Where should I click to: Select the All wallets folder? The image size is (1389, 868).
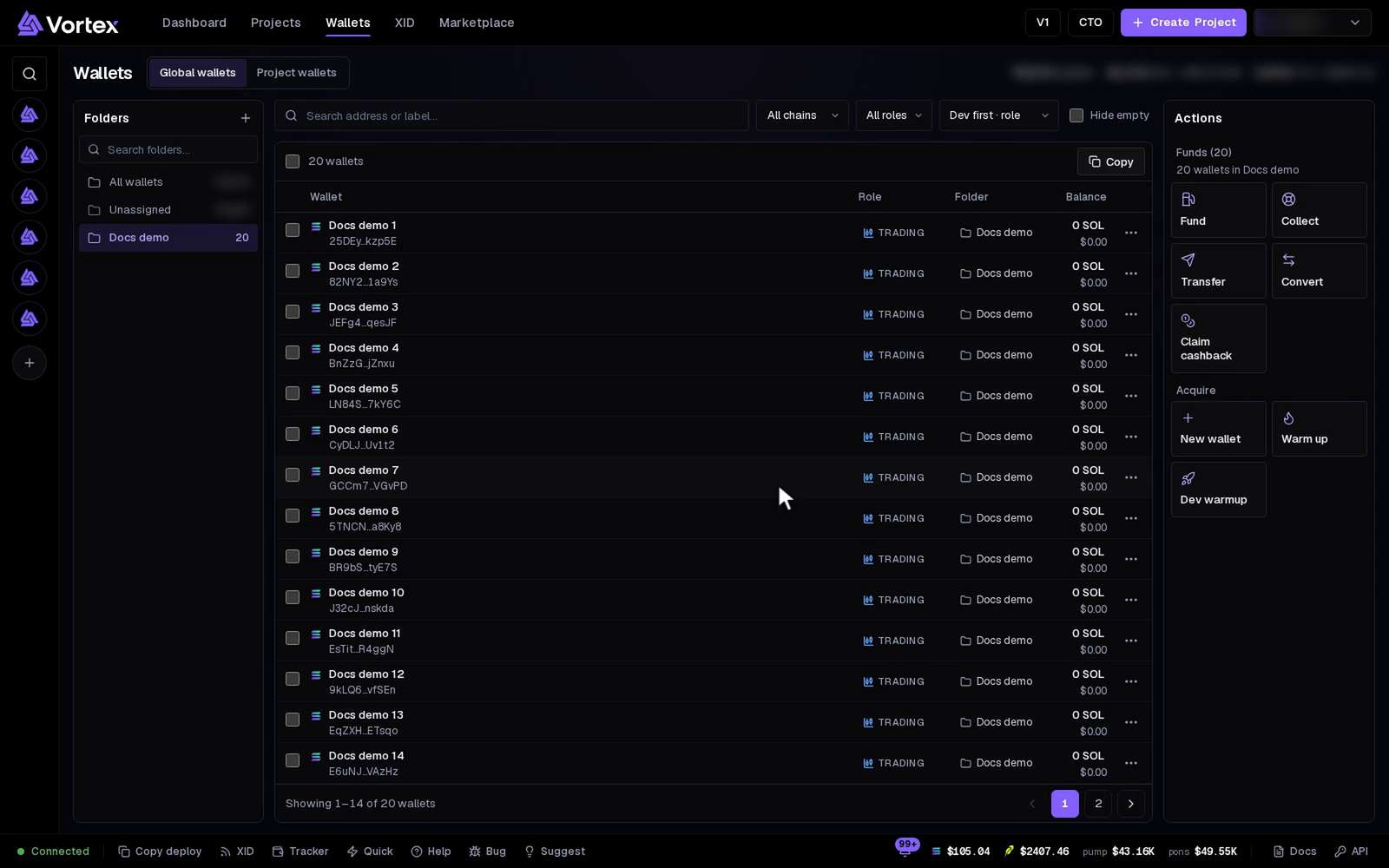click(x=168, y=182)
